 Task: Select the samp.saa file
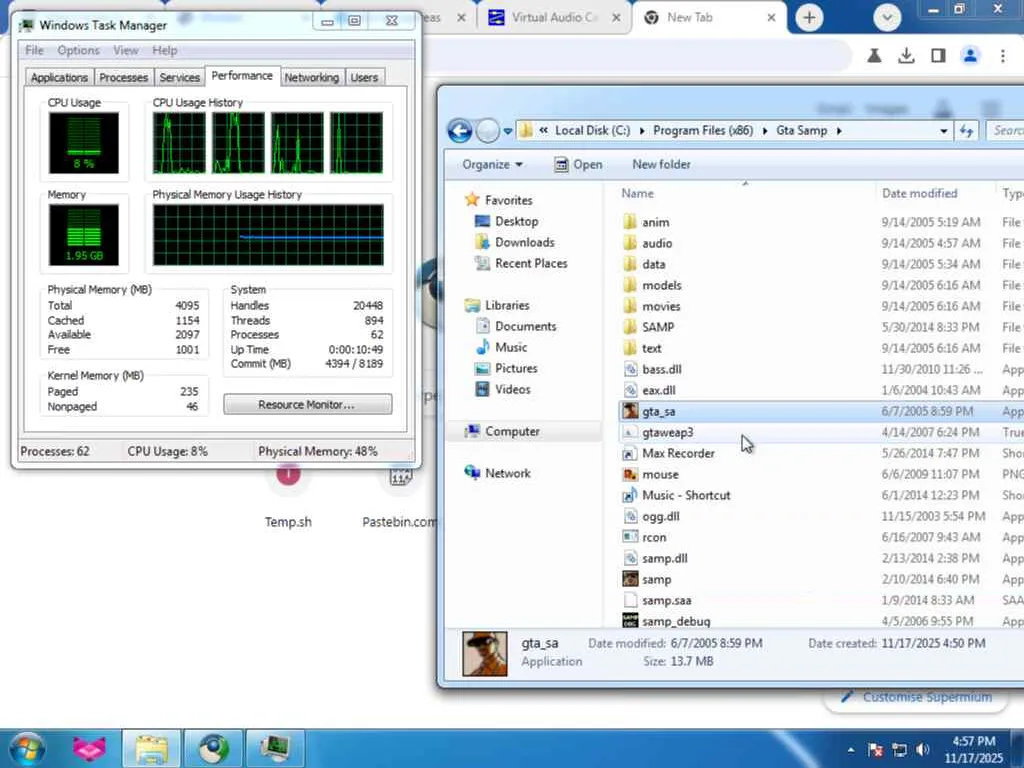[666, 600]
